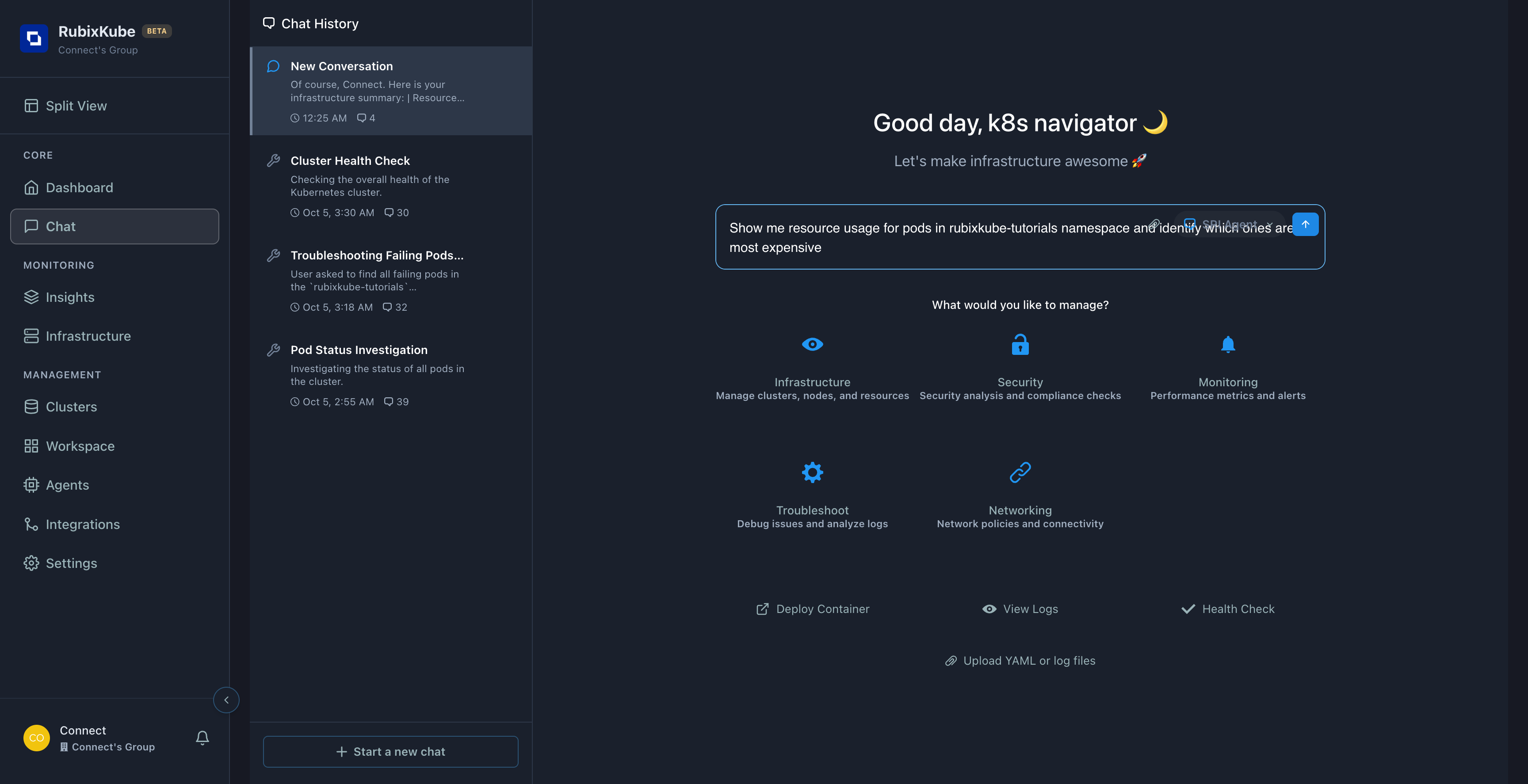This screenshot has width=1528, height=784.
Task: Open the SRI Agent selector dropdown
Action: point(1229,224)
